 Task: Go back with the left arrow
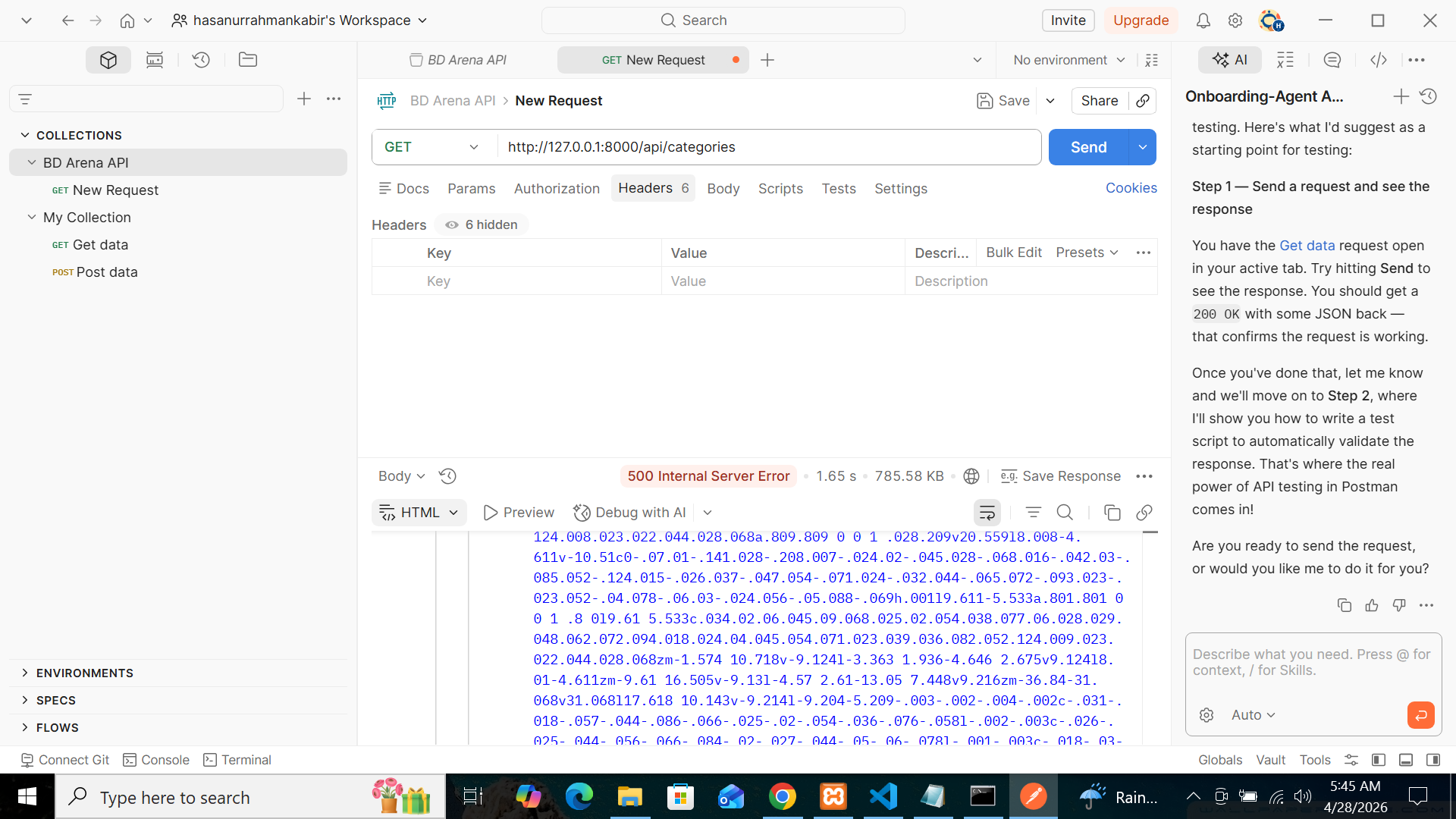(67, 20)
